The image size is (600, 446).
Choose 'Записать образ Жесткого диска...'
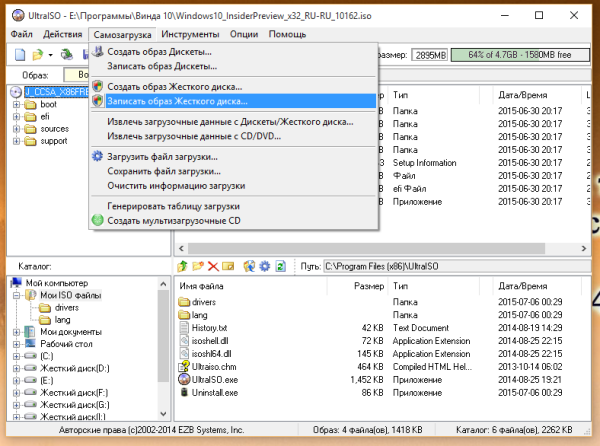pos(233,101)
